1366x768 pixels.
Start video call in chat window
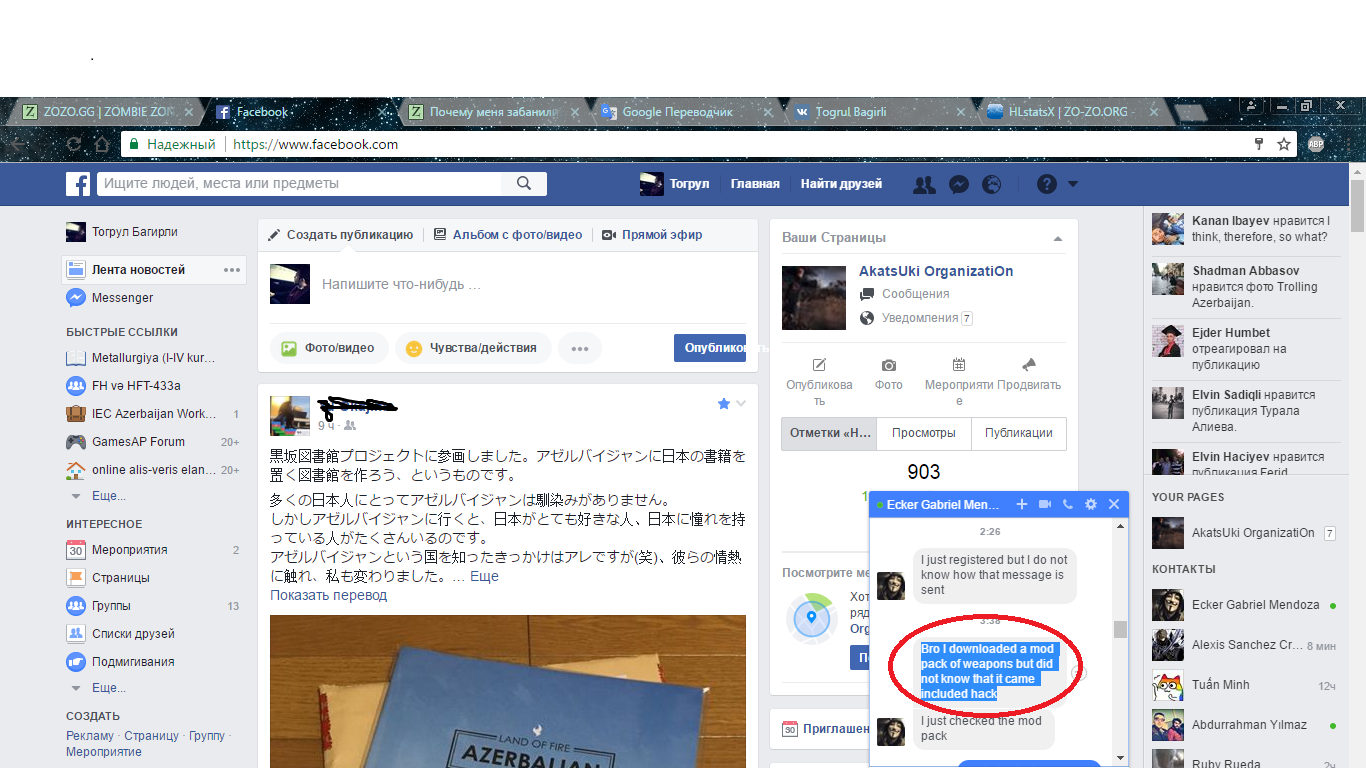point(1045,505)
